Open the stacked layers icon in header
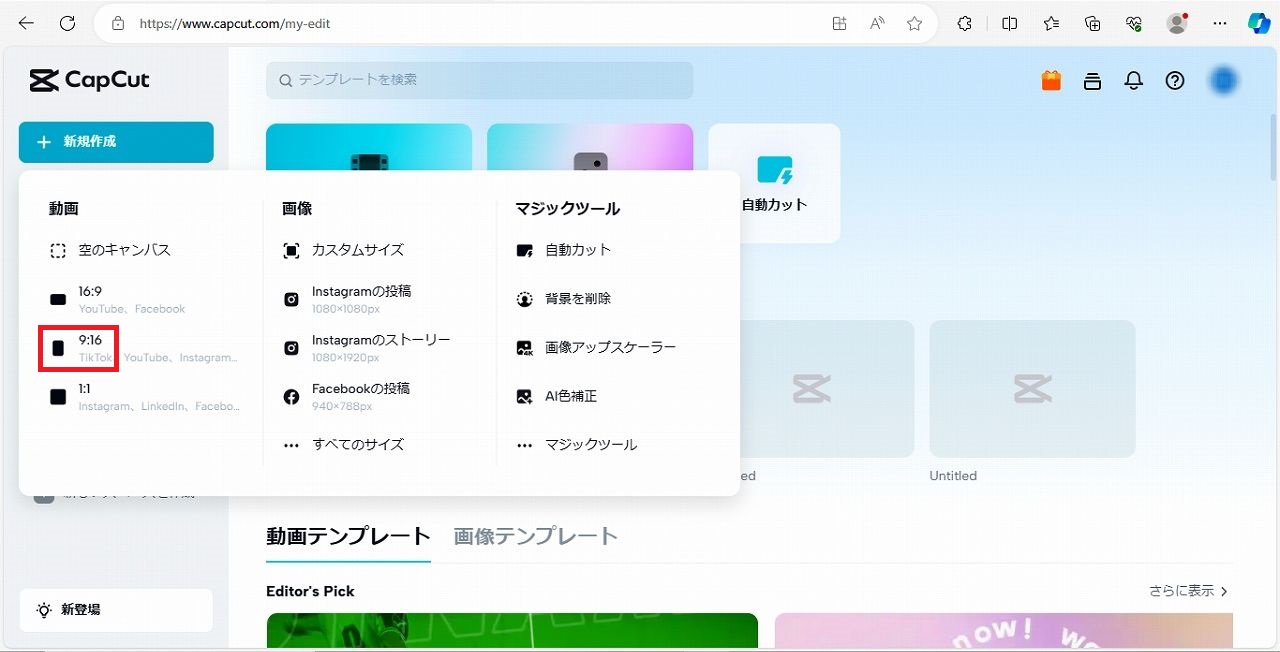Screen dimensions: 1280x652 1092,81
